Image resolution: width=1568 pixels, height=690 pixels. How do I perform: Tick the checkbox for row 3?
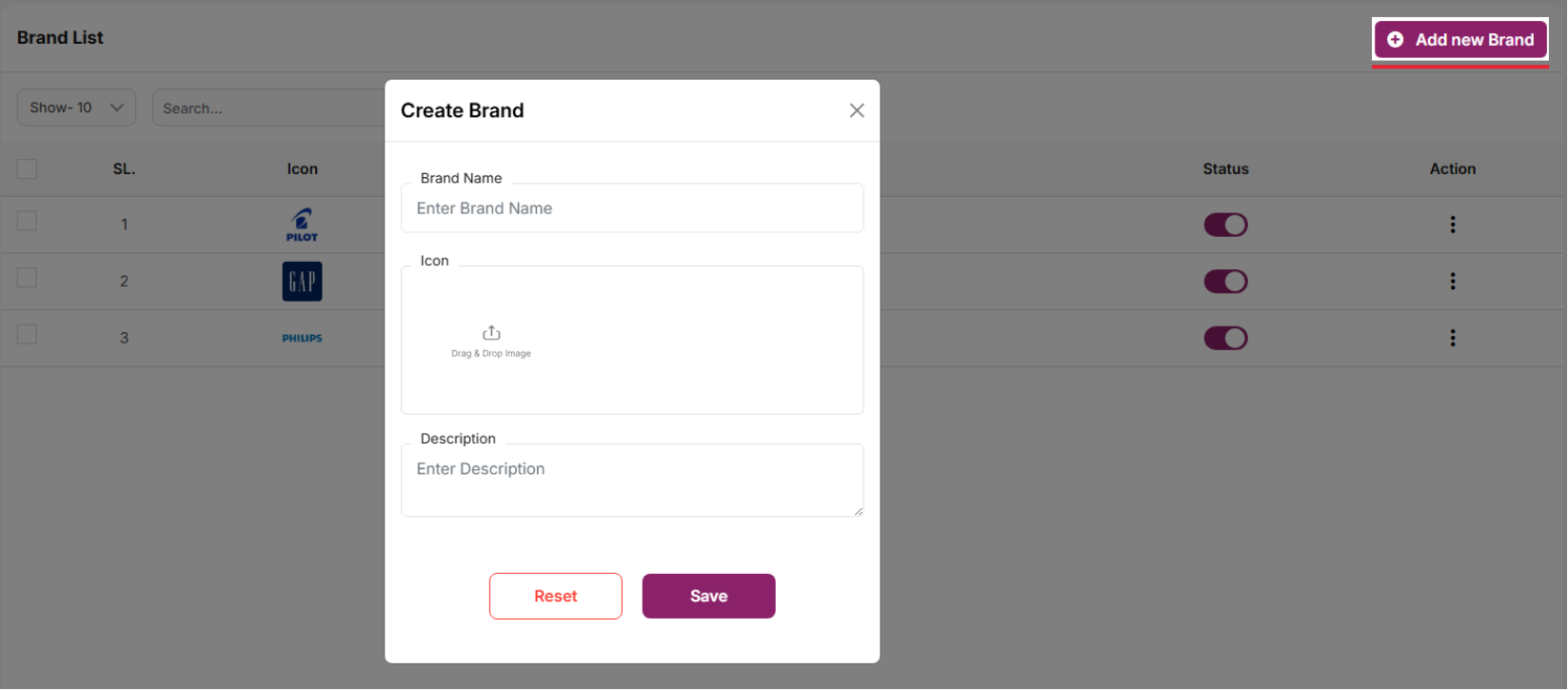27,334
